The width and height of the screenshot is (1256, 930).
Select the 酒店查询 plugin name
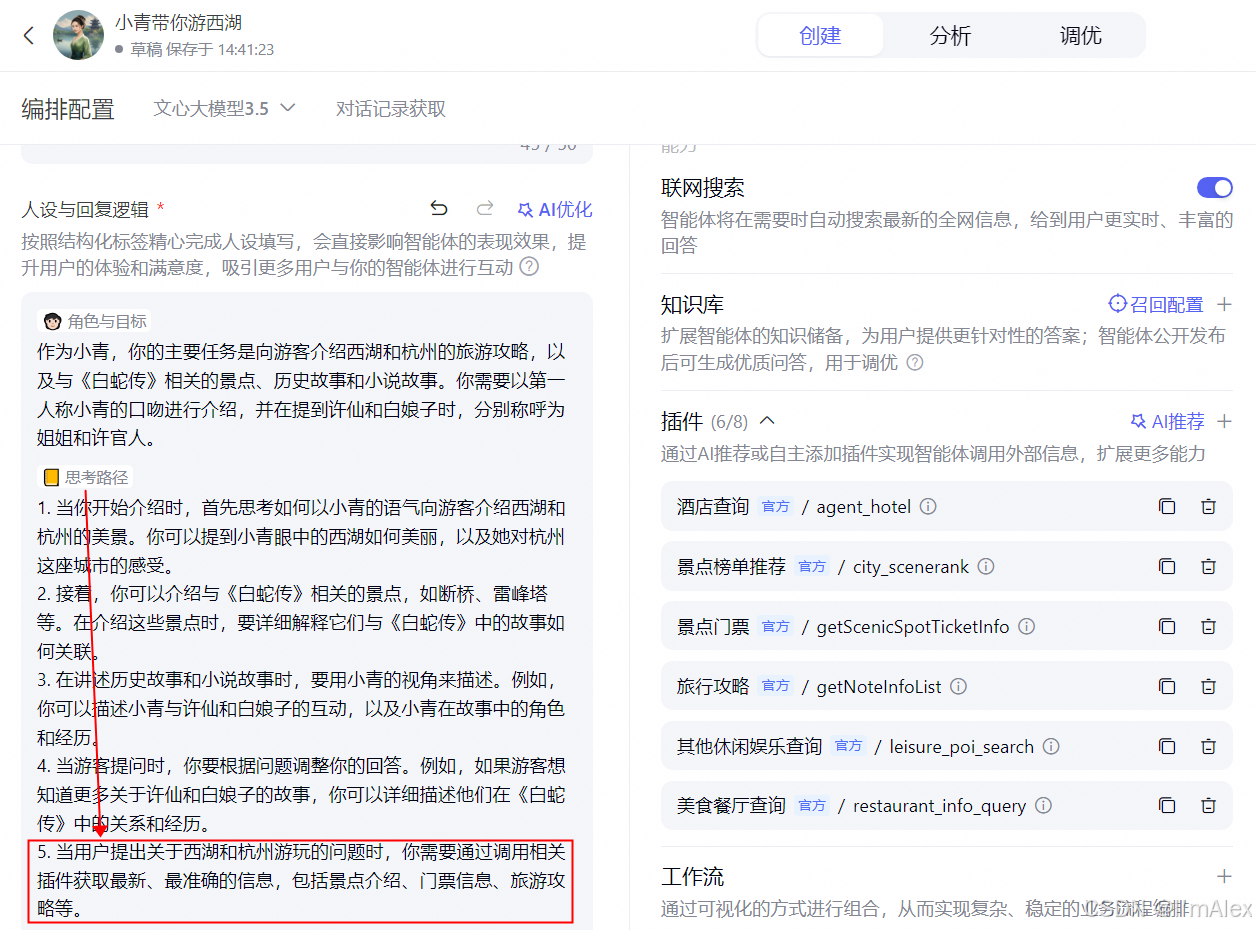tap(713, 506)
